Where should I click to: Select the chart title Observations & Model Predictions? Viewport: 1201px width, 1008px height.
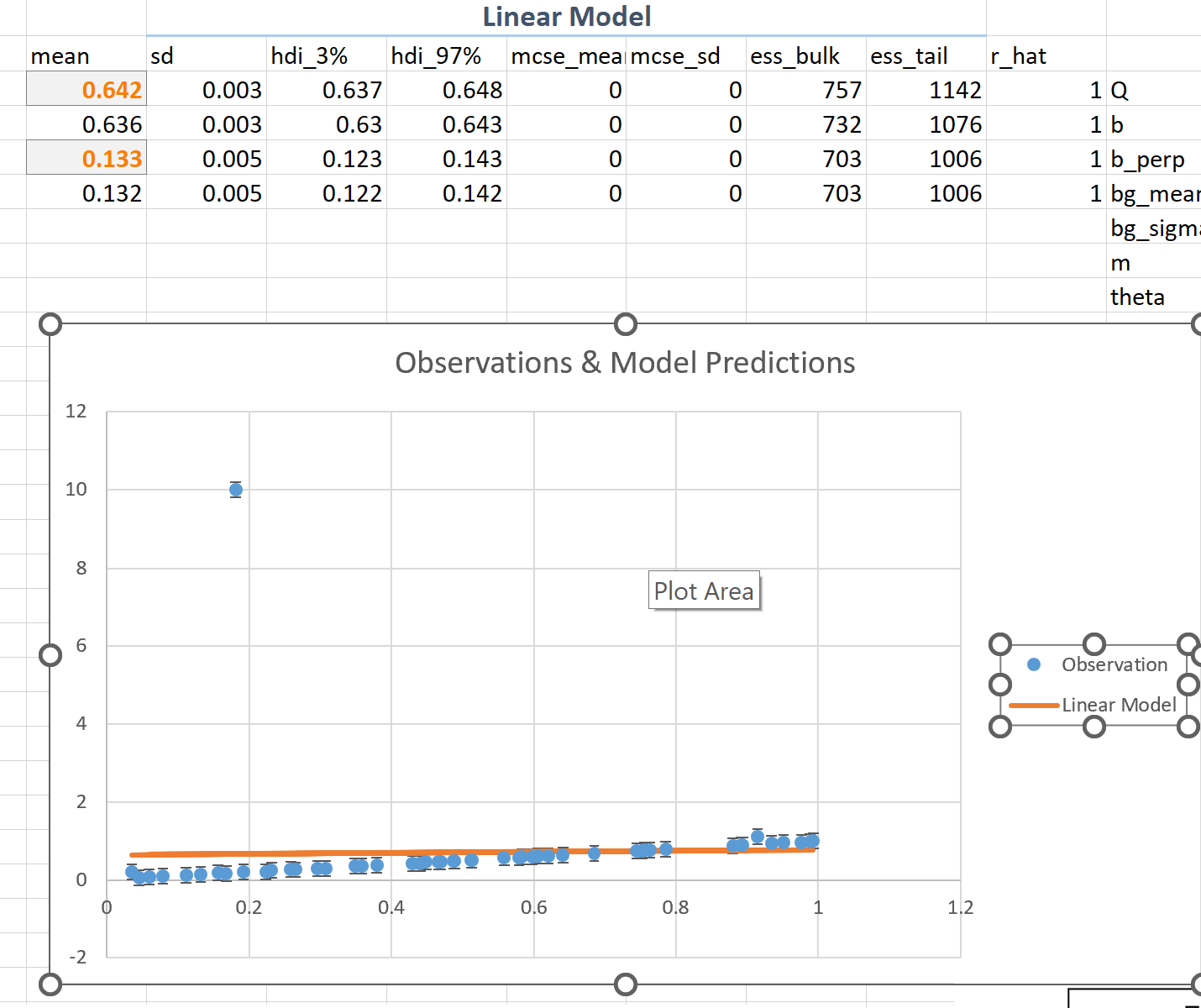tap(625, 363)
